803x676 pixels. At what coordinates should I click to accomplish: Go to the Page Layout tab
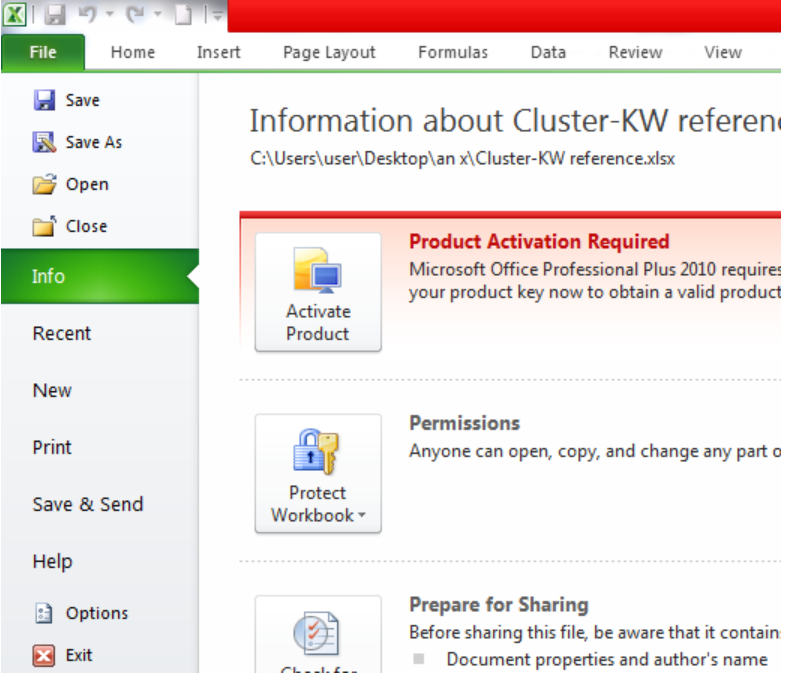[329, 52]
